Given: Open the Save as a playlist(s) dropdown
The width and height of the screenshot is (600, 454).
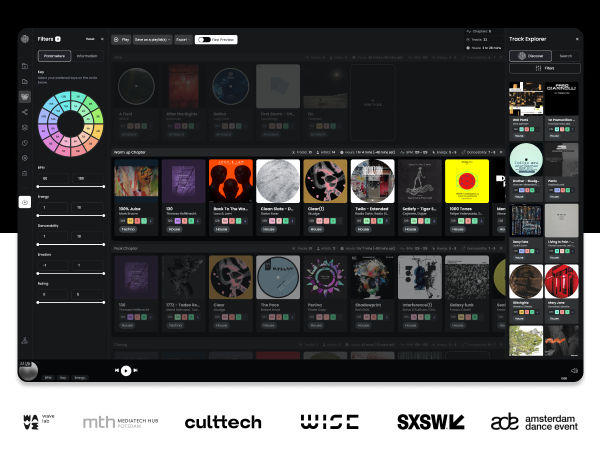Looking at the screenshot, I should [x=152, y=40].
